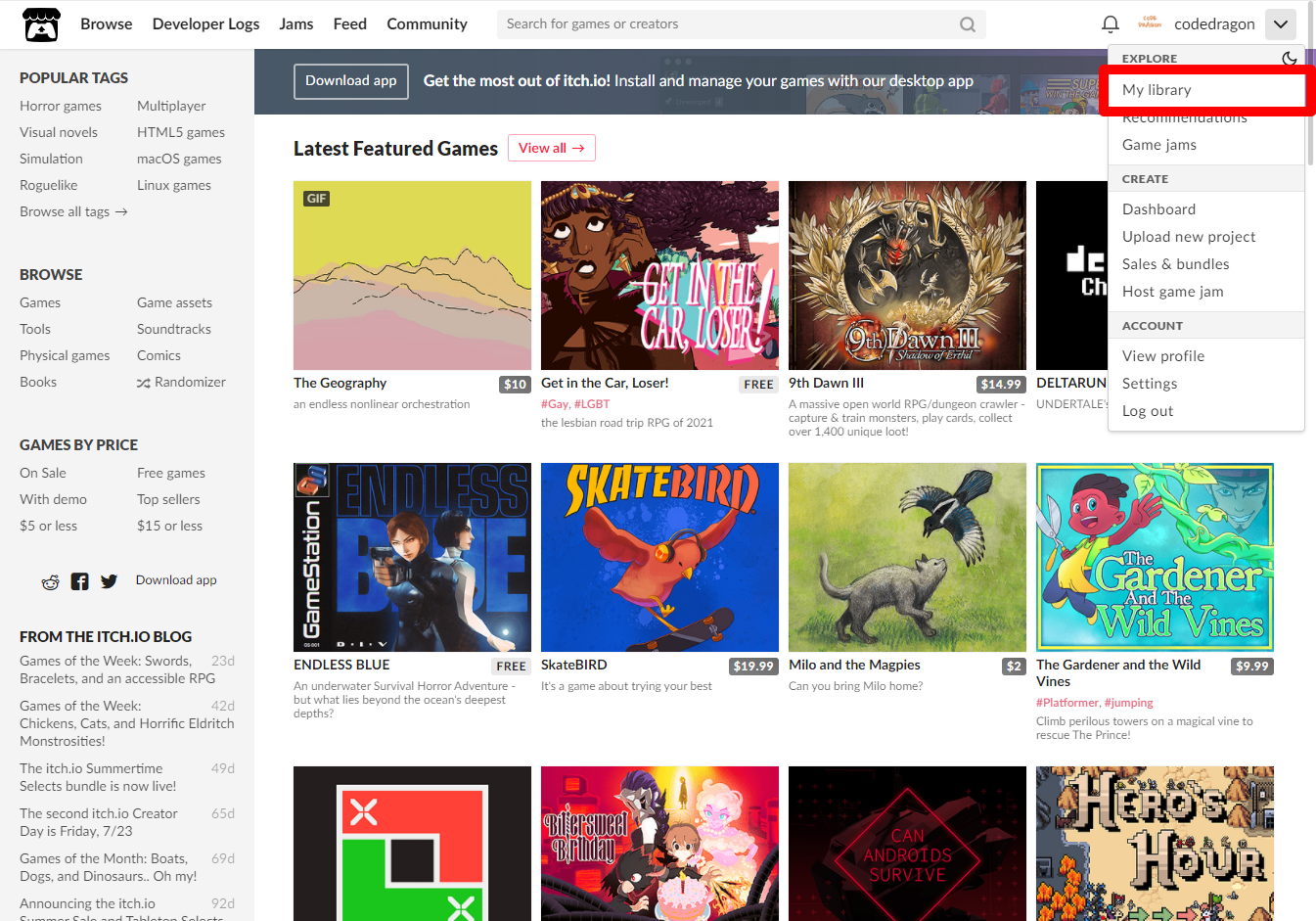Open the itch.io Twitter icon
The image size is (1316, 921).
109,581
